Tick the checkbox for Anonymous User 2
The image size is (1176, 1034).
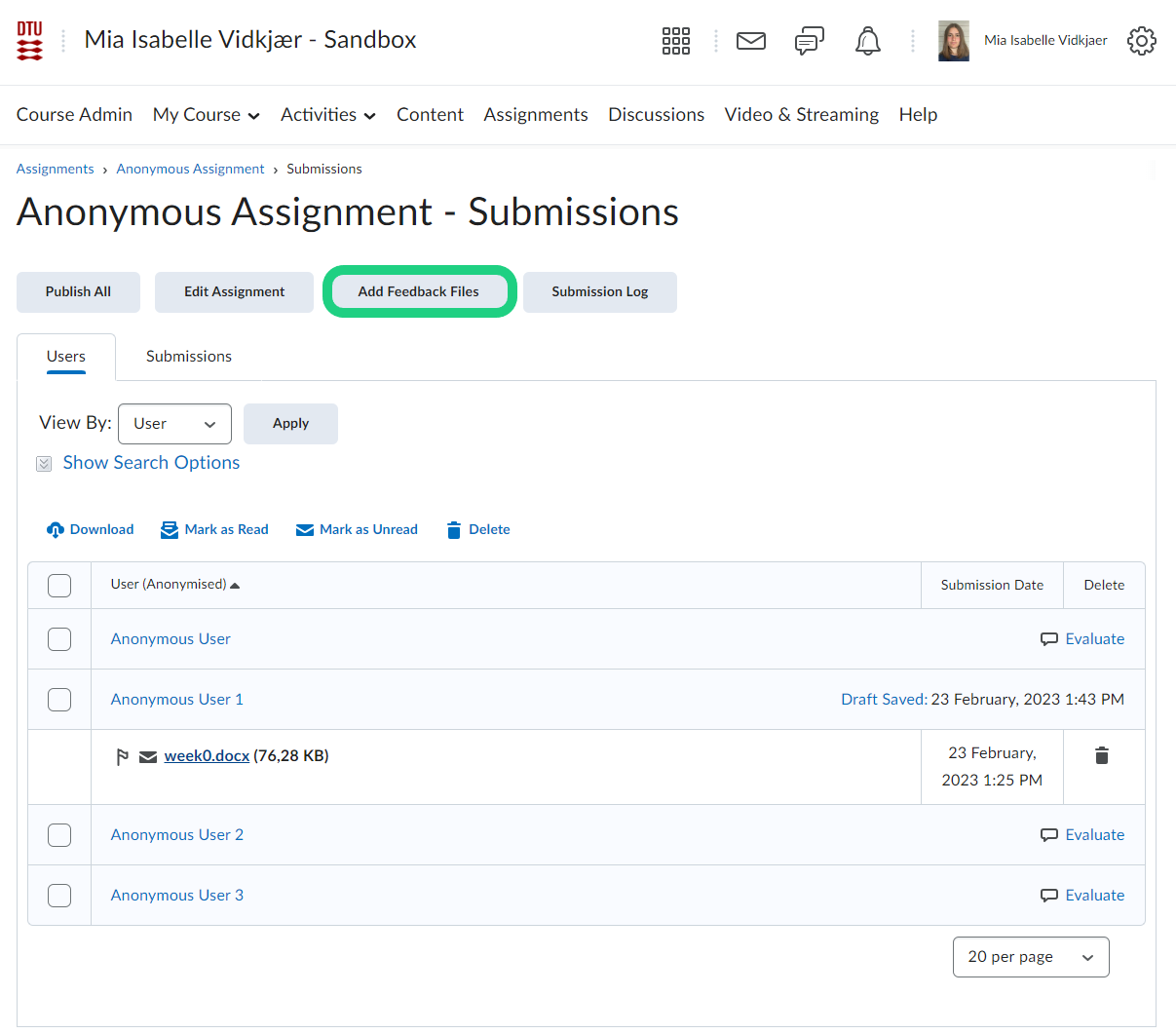59,835
